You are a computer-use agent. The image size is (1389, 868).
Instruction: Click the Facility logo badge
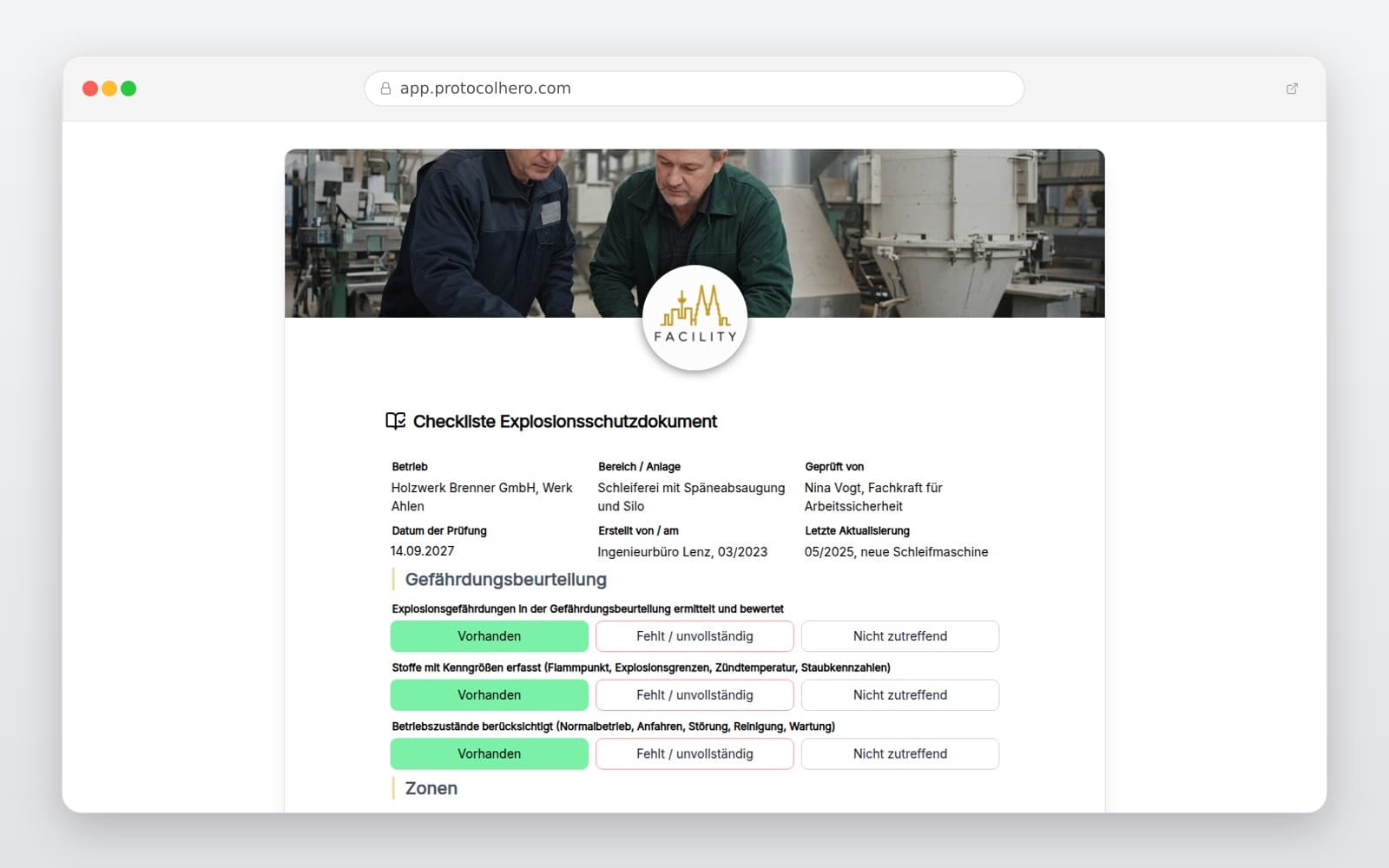pyautogui.click(x=694, y=318)
